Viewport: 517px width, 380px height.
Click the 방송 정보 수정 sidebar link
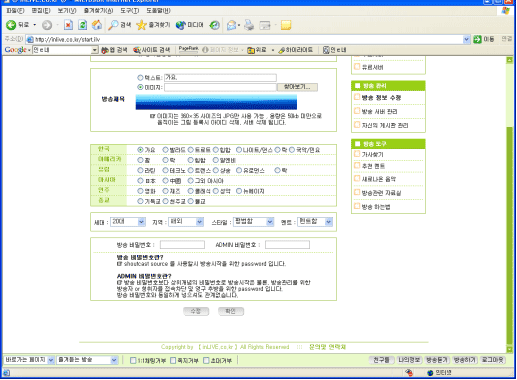pos(381,98)
